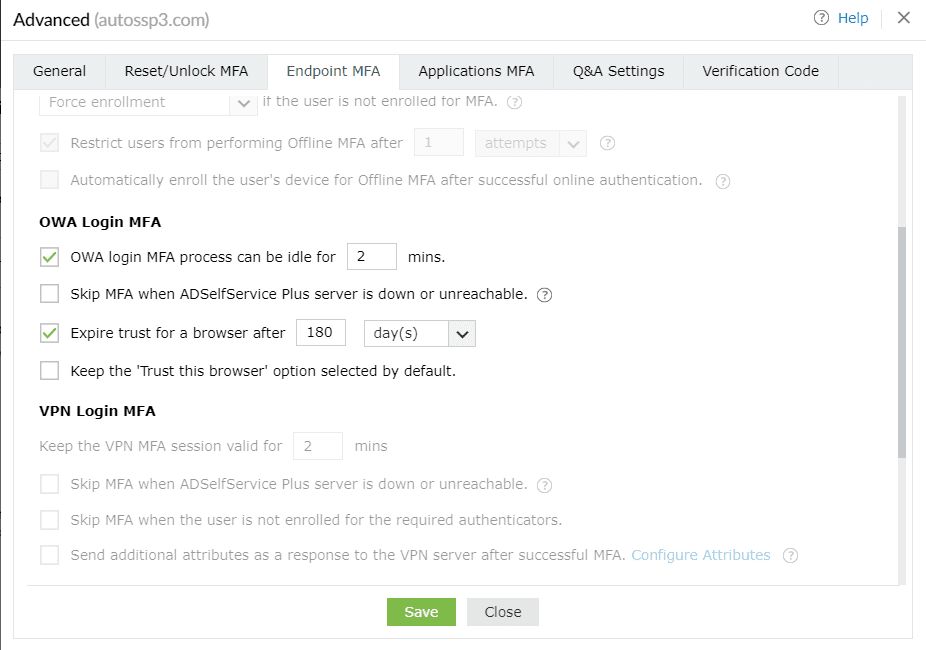Click help icon next to offline attempts dropdown
926x650 pixels.
pos(607,143)
